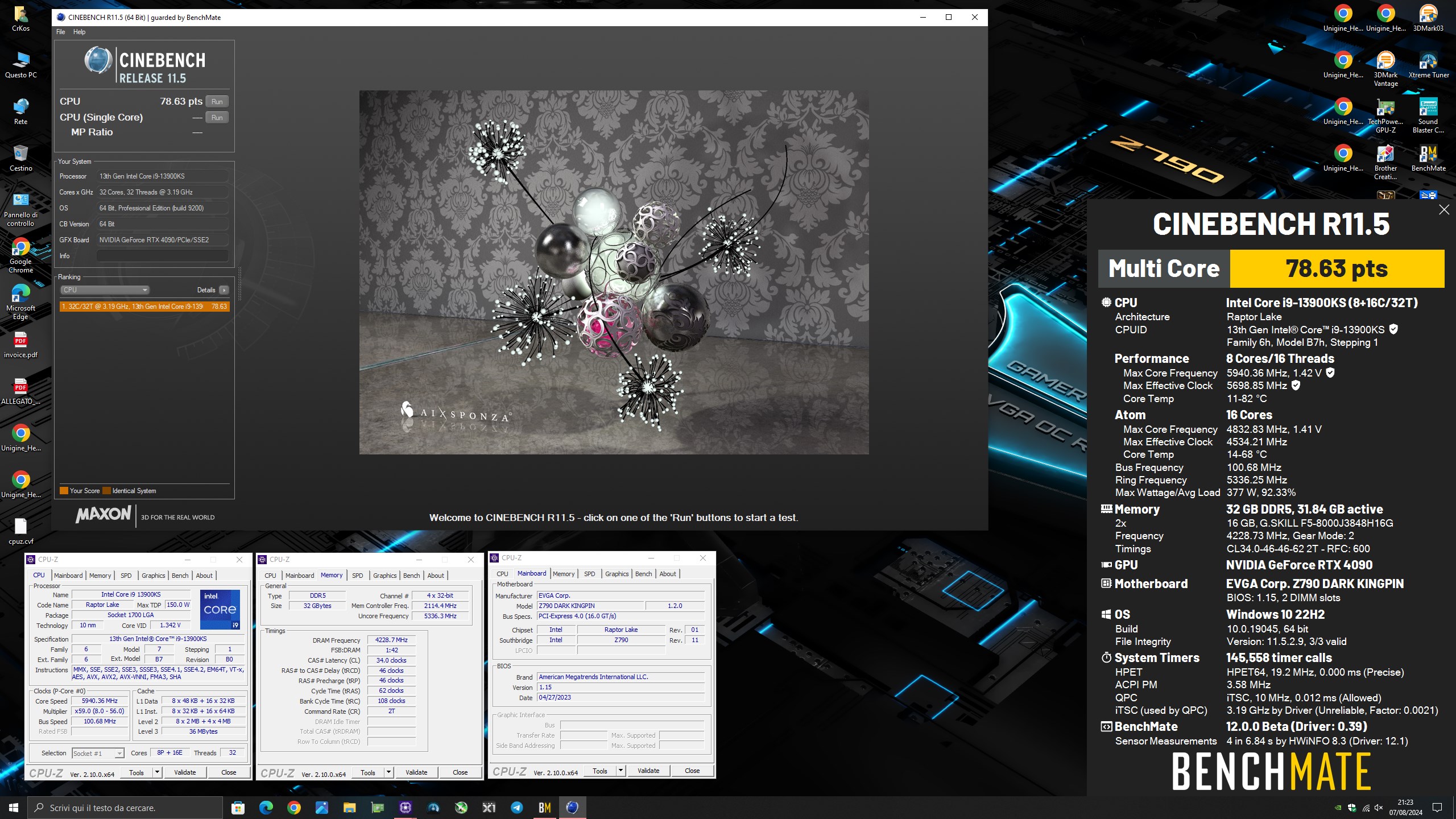Open Tools dropdown arrow in Memory CPU-Z window
The height and width of the screenshot is (819, 1456).
pyautogui.click(x=388, y=772)
